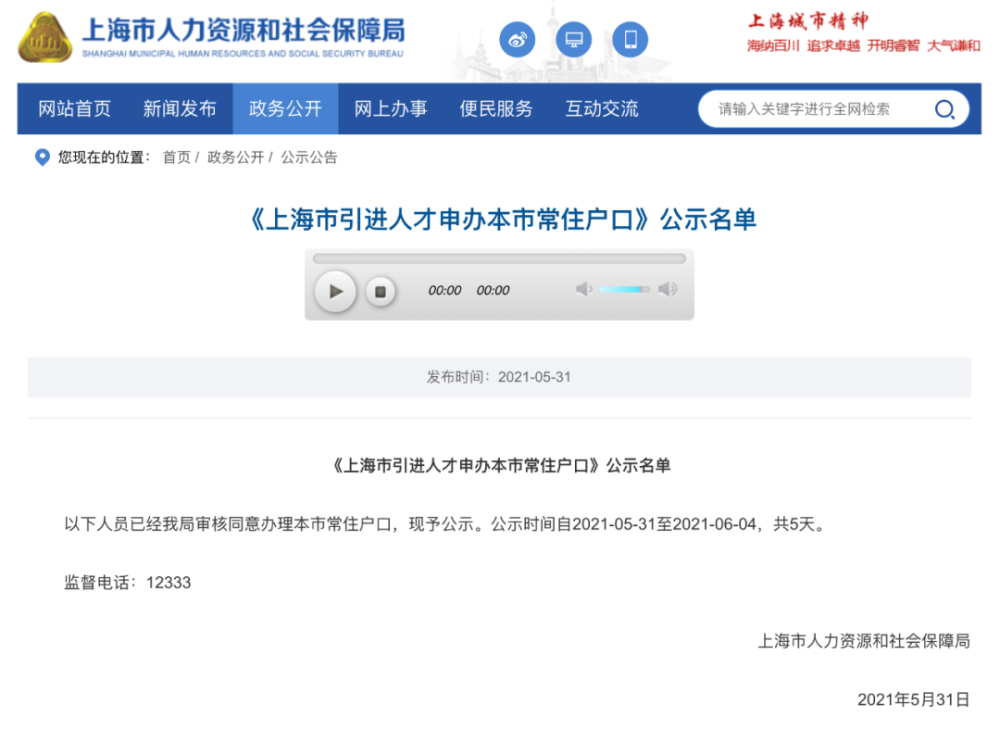Mute audio via the low-volume speaker icon
The width and height of the screenshot is (1000, 742).
(584, 289)
